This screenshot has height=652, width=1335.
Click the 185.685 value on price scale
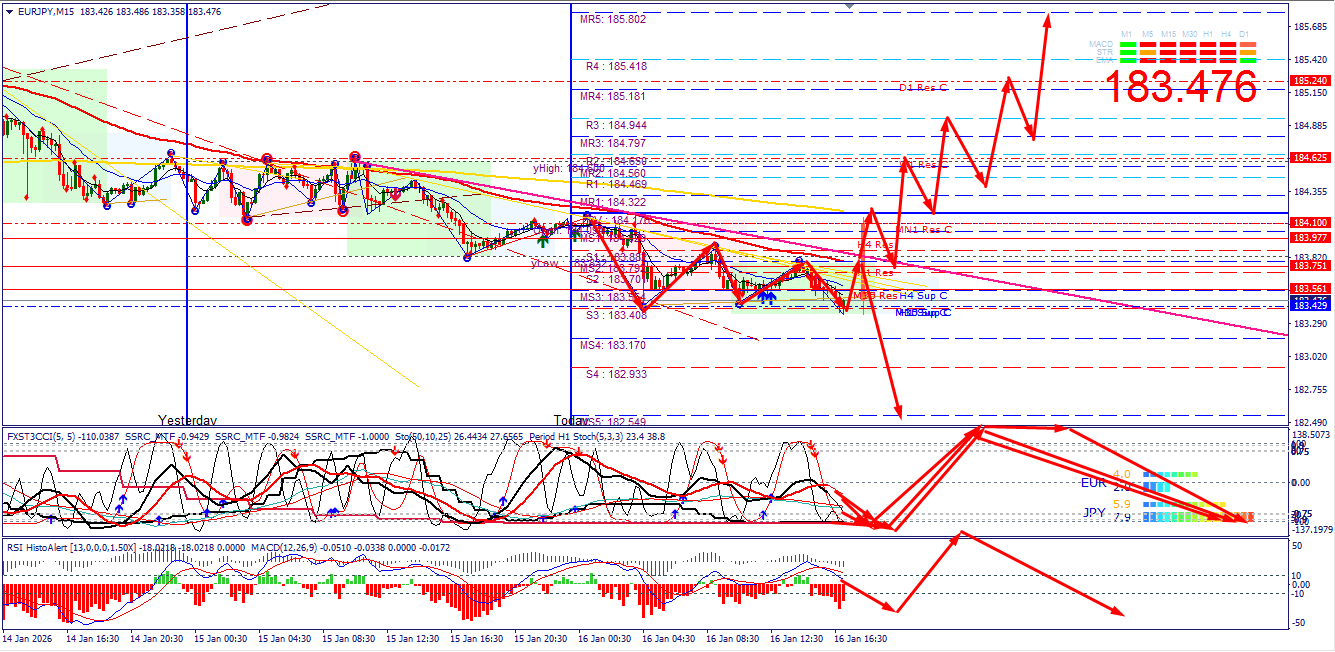pos(1311,27)
